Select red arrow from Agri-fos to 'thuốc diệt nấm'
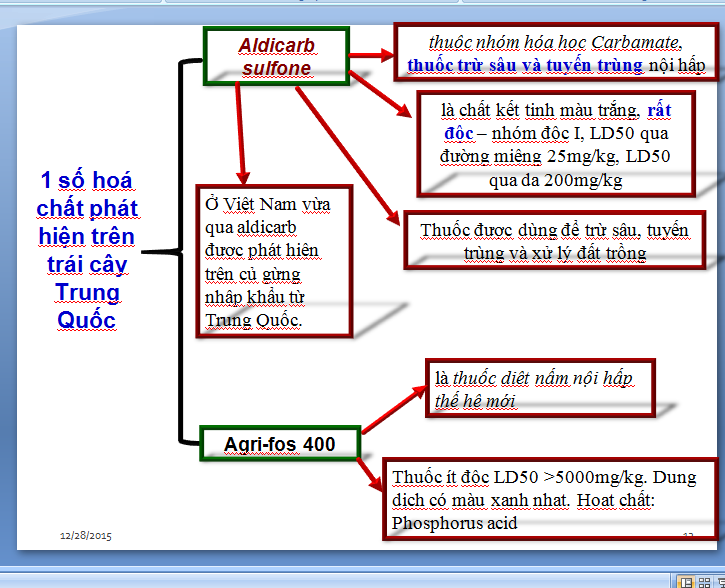 point(393,408)
